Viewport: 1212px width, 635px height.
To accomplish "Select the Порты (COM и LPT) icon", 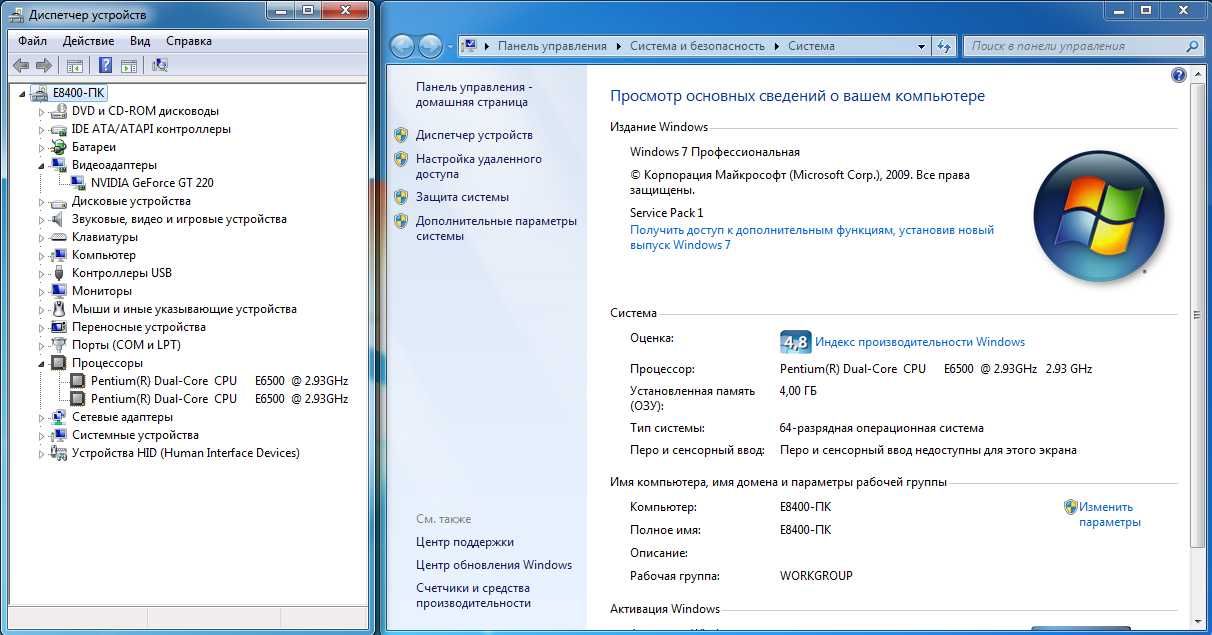I will click(x=59, y=345).
